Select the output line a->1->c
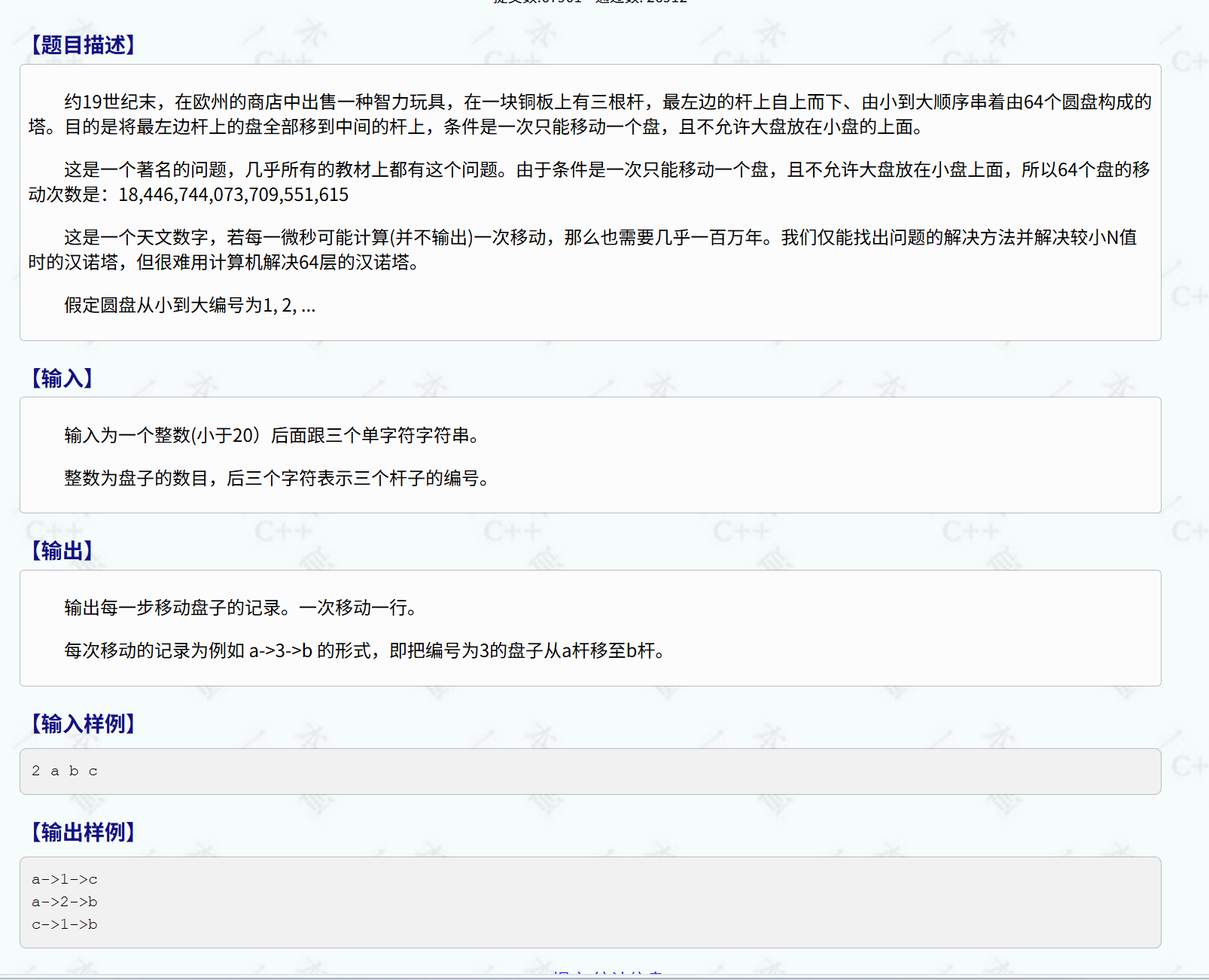 (x=65, y=878)
